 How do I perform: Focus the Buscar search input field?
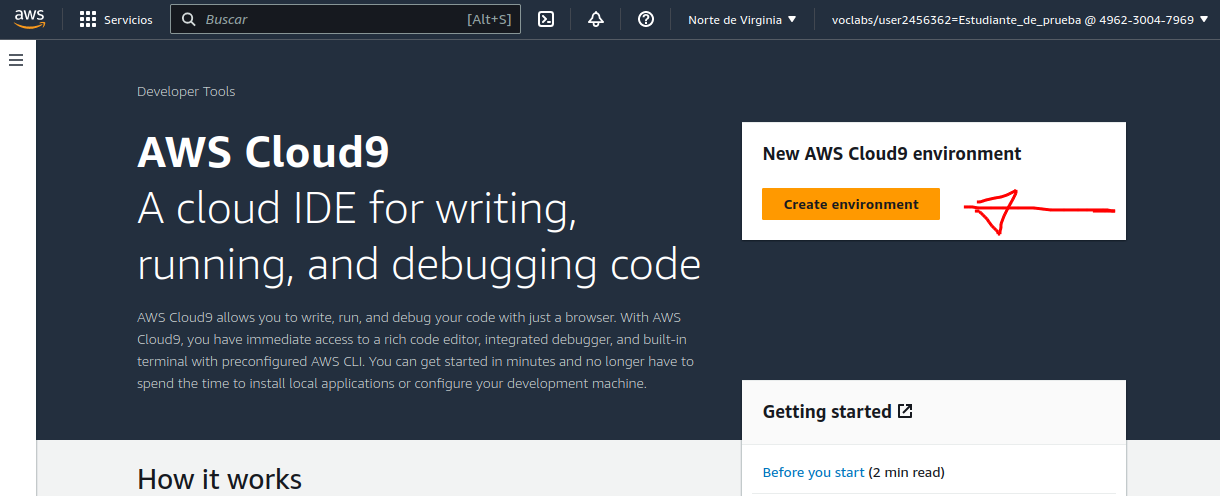coord(330,19)
